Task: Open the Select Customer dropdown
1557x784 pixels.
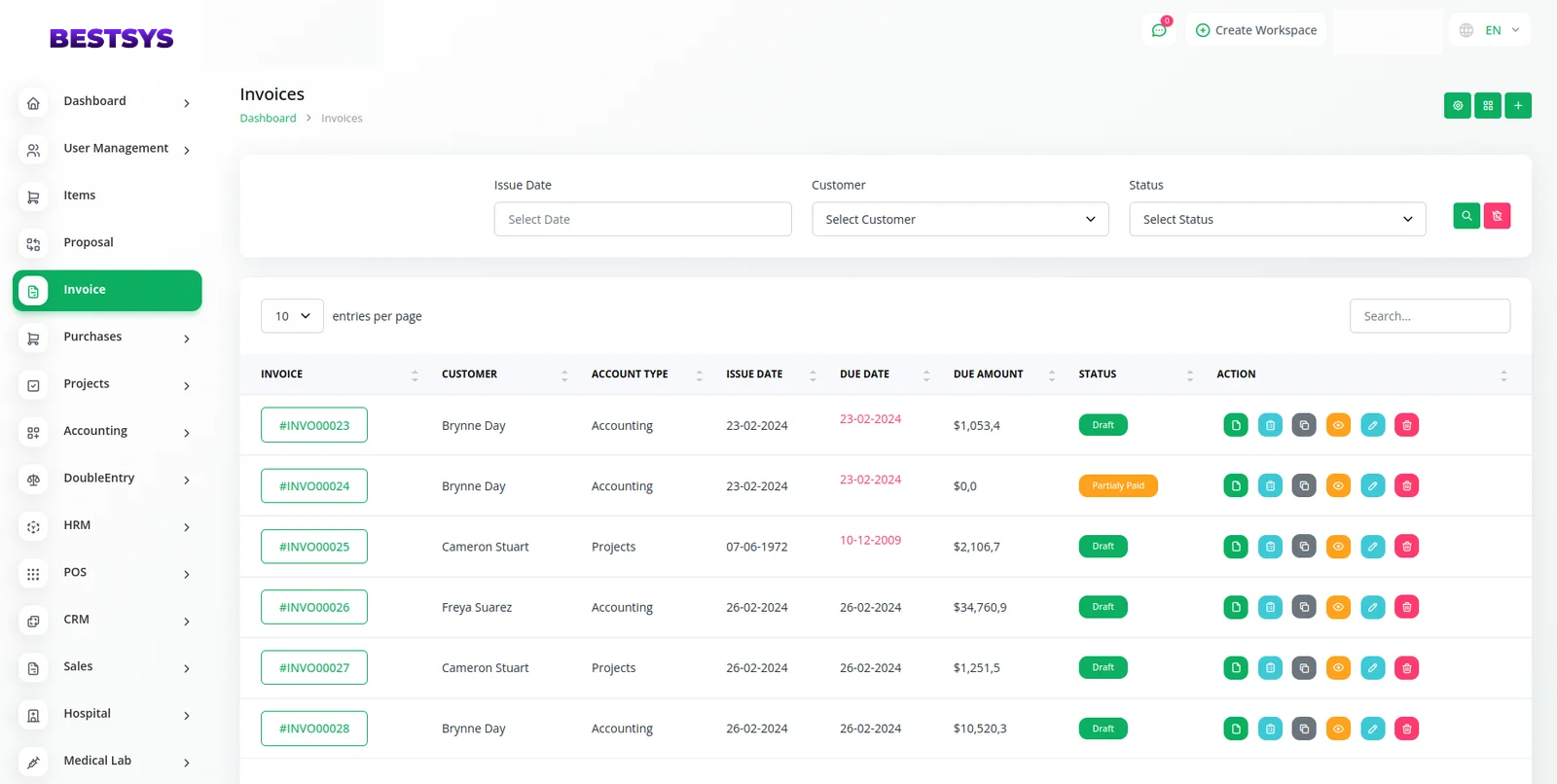Action: tap(960, 220)
